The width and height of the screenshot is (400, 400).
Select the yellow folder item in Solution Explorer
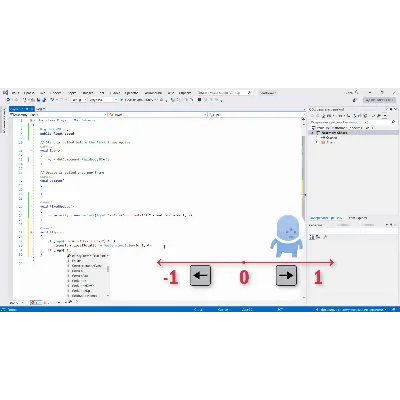pos(328,142)
